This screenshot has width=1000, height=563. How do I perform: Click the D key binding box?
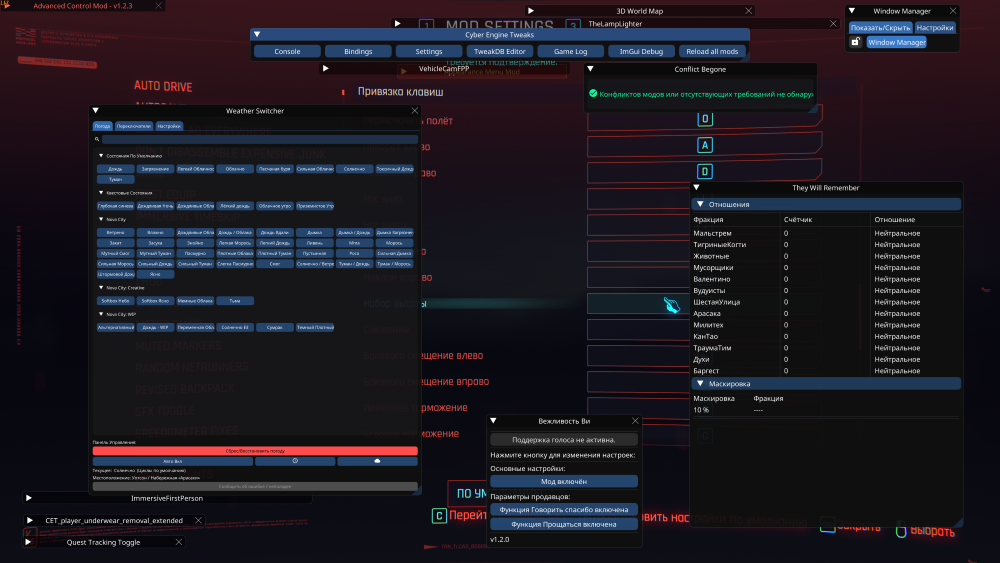(x=705, y=172)
